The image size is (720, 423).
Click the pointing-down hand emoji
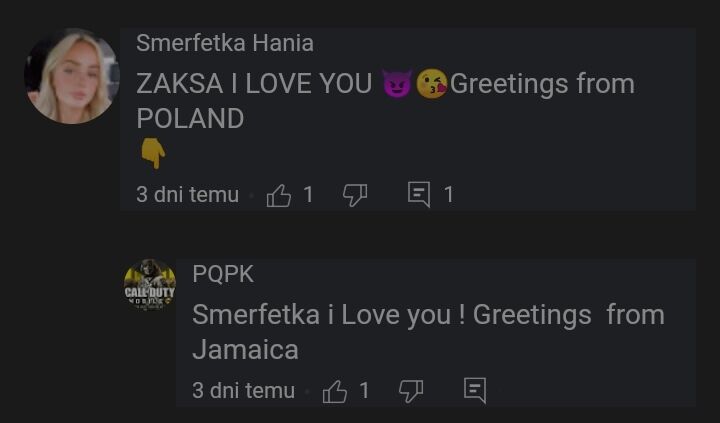point(152,153)
